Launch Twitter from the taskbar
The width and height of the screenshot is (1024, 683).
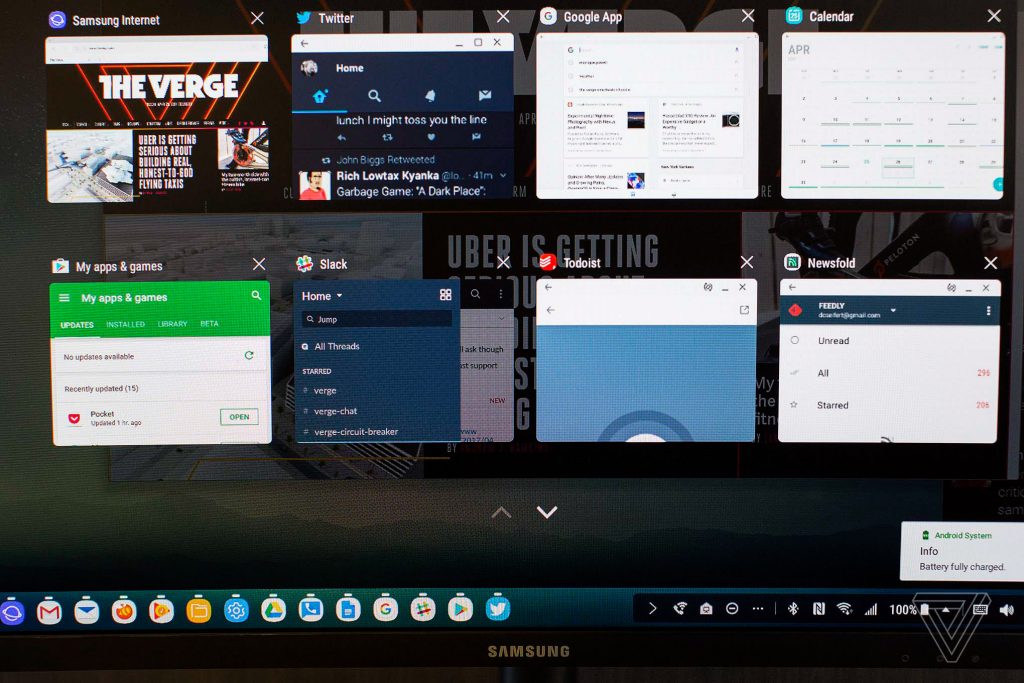pyautogui.click(x=498, y=609)
